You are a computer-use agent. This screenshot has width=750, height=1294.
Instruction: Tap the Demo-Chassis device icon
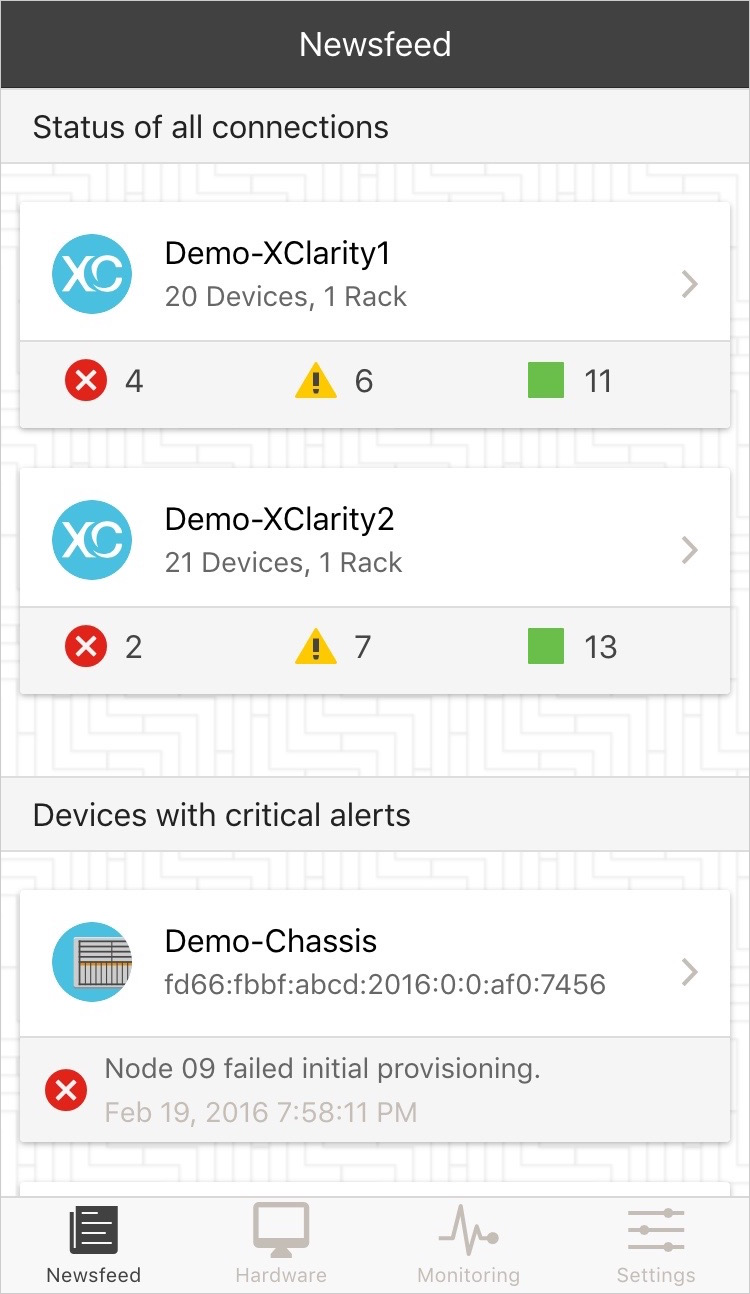[x=92, y=962]
